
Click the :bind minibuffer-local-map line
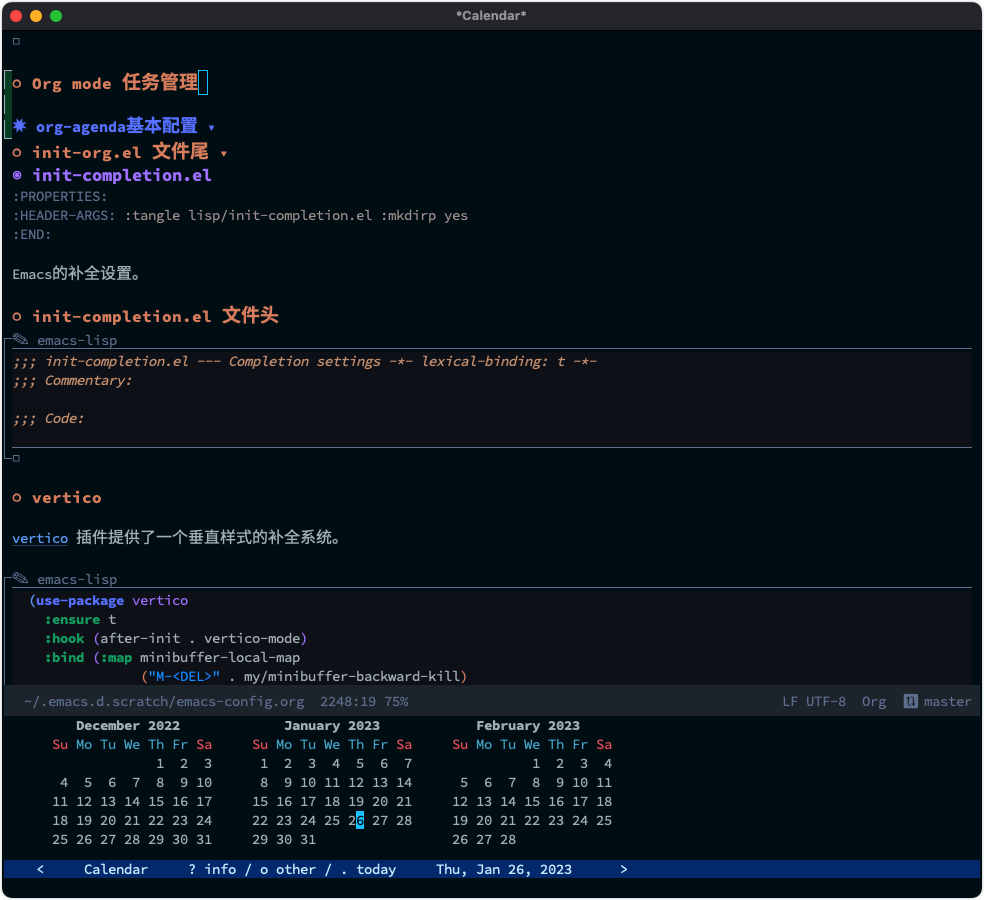click(x=172, y=657)
